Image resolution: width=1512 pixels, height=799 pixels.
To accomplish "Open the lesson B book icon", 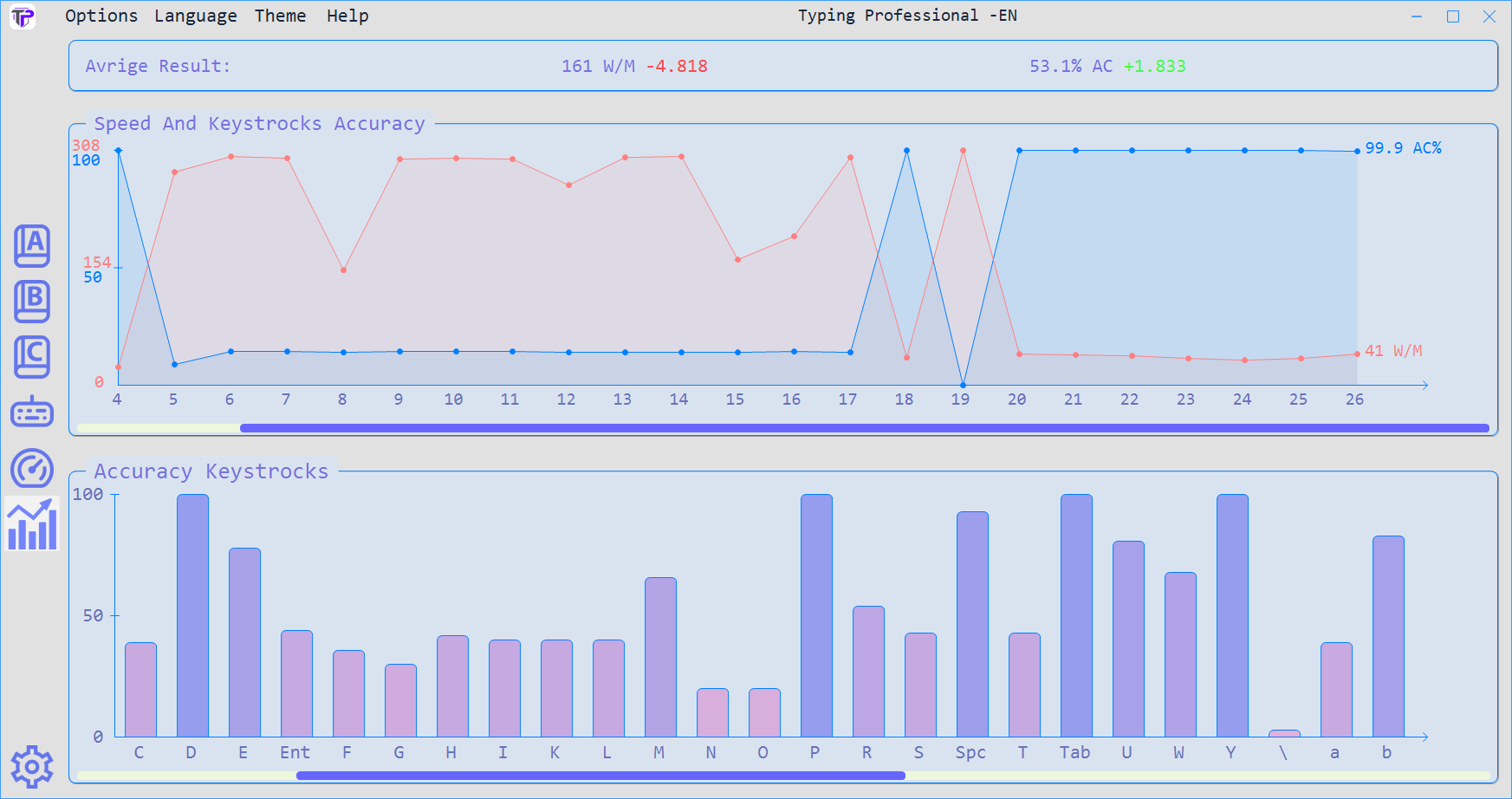I will pyautogui.click(x=32, y=302).
